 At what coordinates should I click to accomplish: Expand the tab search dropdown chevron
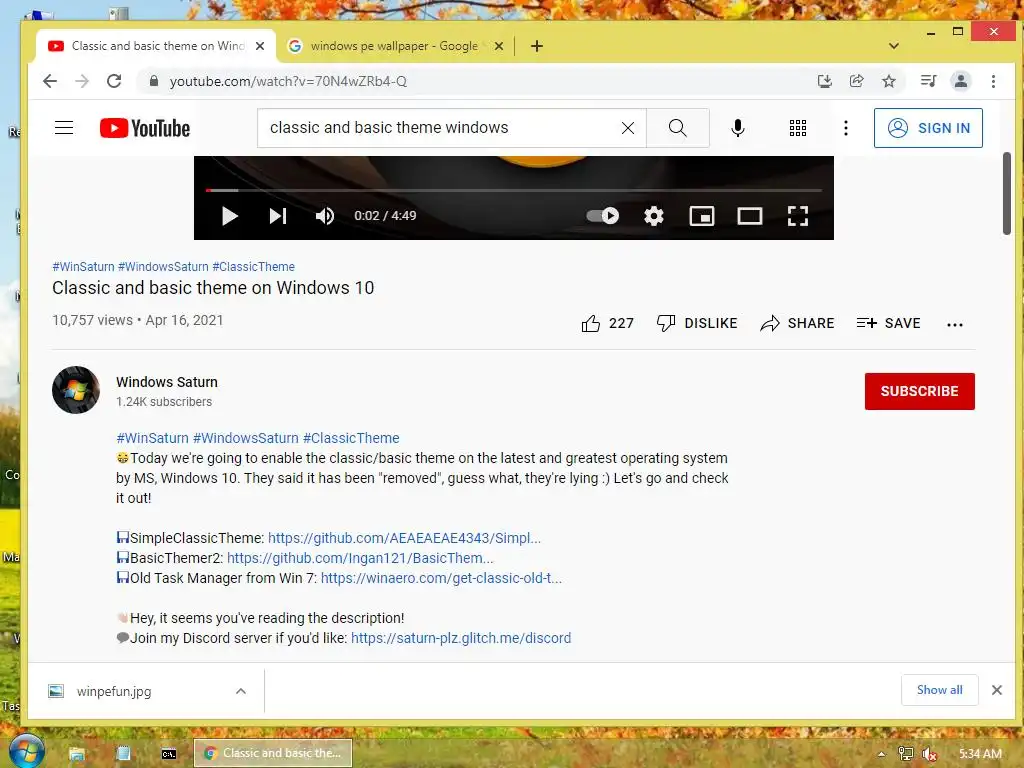click(894, 46)
